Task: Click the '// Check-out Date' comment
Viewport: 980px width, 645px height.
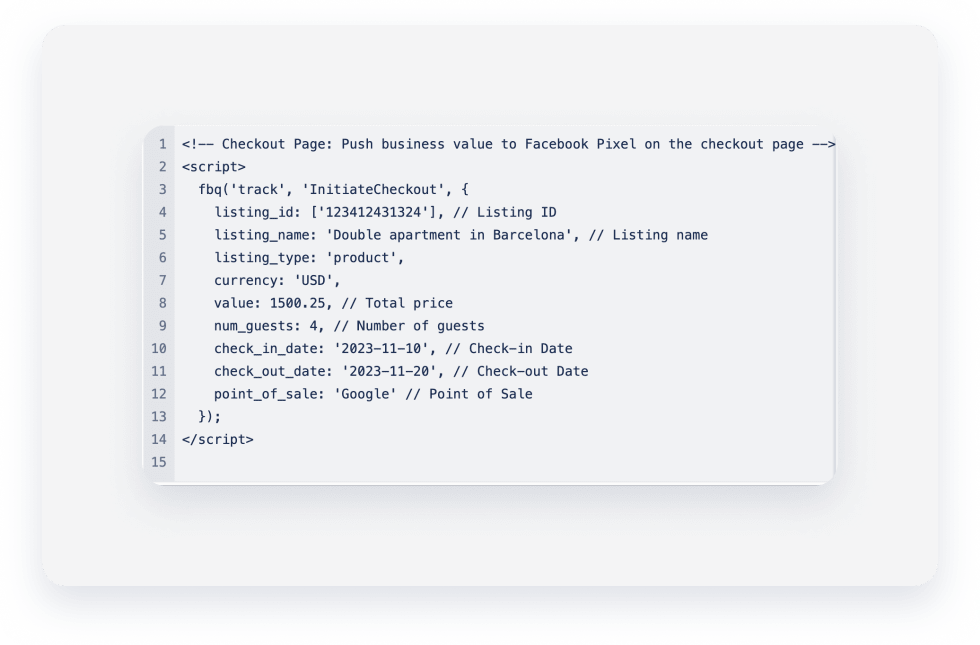Action: click(521, 371)
